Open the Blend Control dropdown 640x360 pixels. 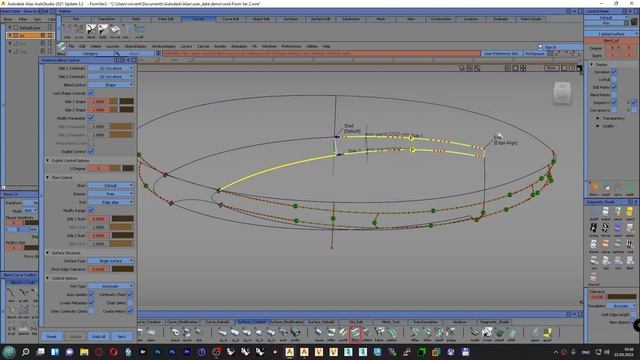pyautogui.click(x=110, y=85)
